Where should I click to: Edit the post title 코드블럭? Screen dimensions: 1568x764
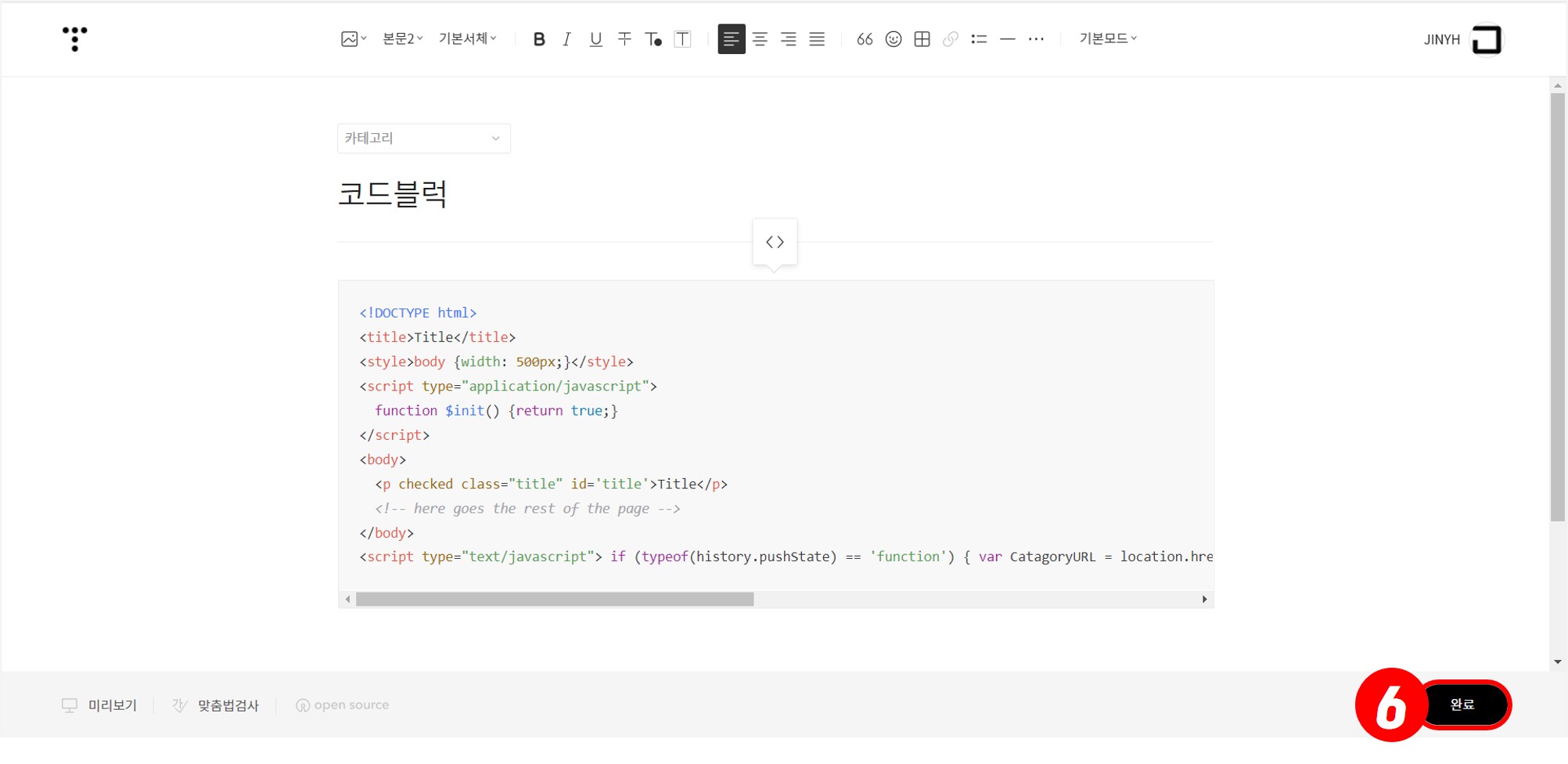point(393,193)
